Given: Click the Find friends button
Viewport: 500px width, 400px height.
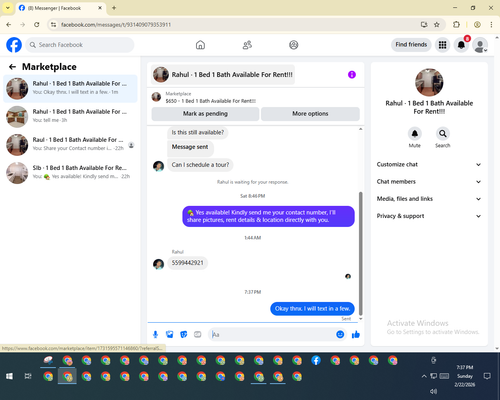Looking at the screenshot, I should click(411, 45).
